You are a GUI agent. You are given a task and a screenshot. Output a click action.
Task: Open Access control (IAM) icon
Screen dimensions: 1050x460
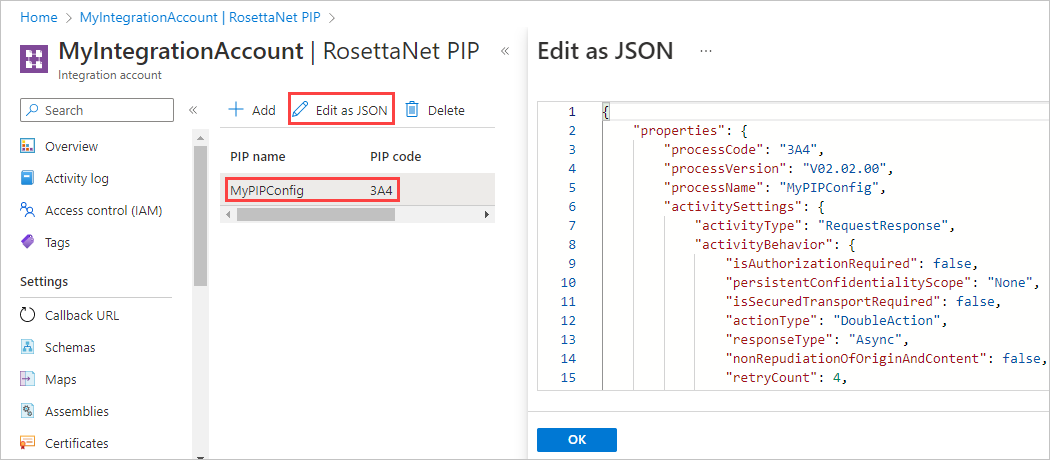[x=27, y=211]
